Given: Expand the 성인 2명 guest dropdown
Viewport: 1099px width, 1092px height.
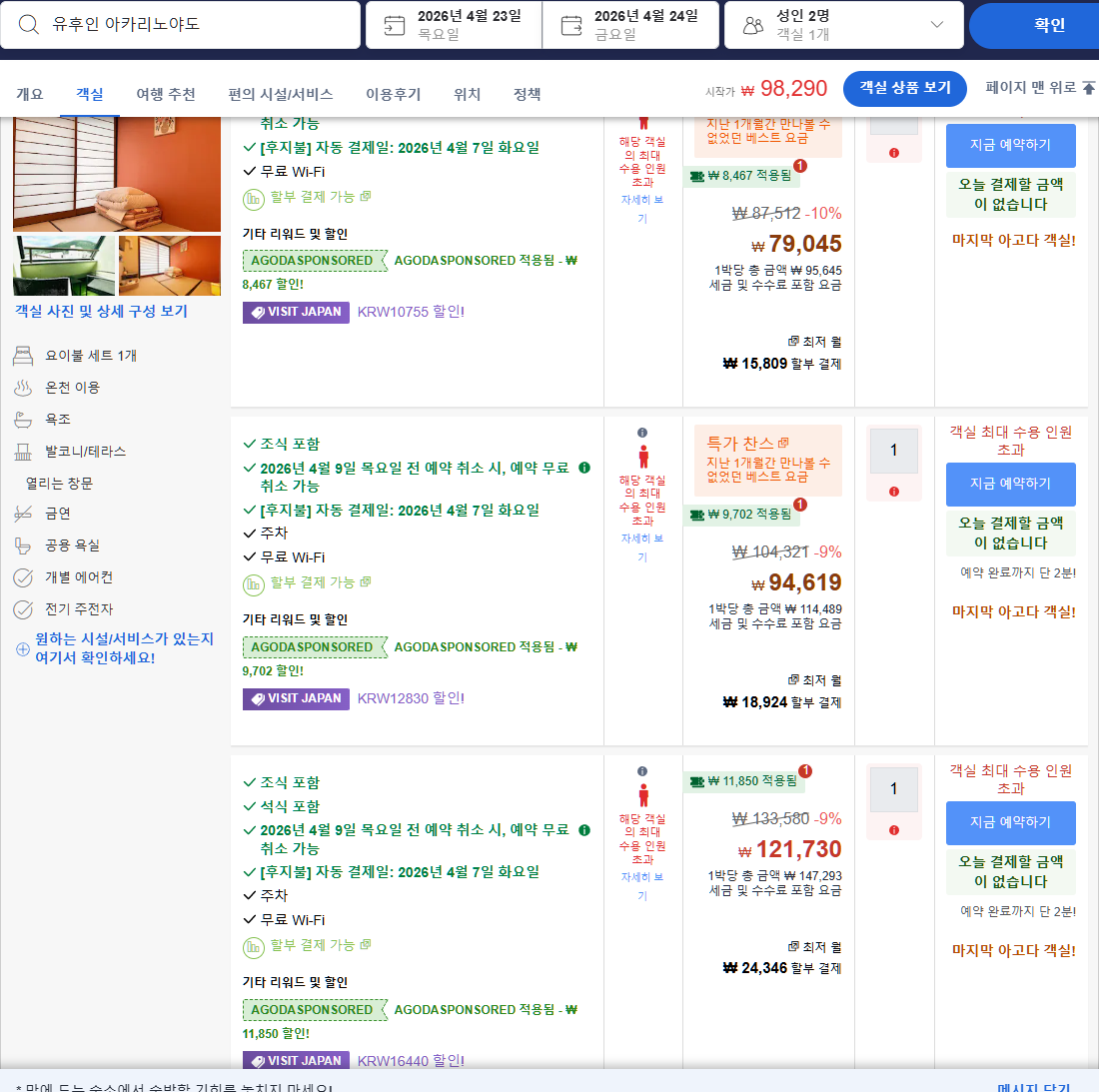Looking at the screenshot, I should (x=934, y=24).
